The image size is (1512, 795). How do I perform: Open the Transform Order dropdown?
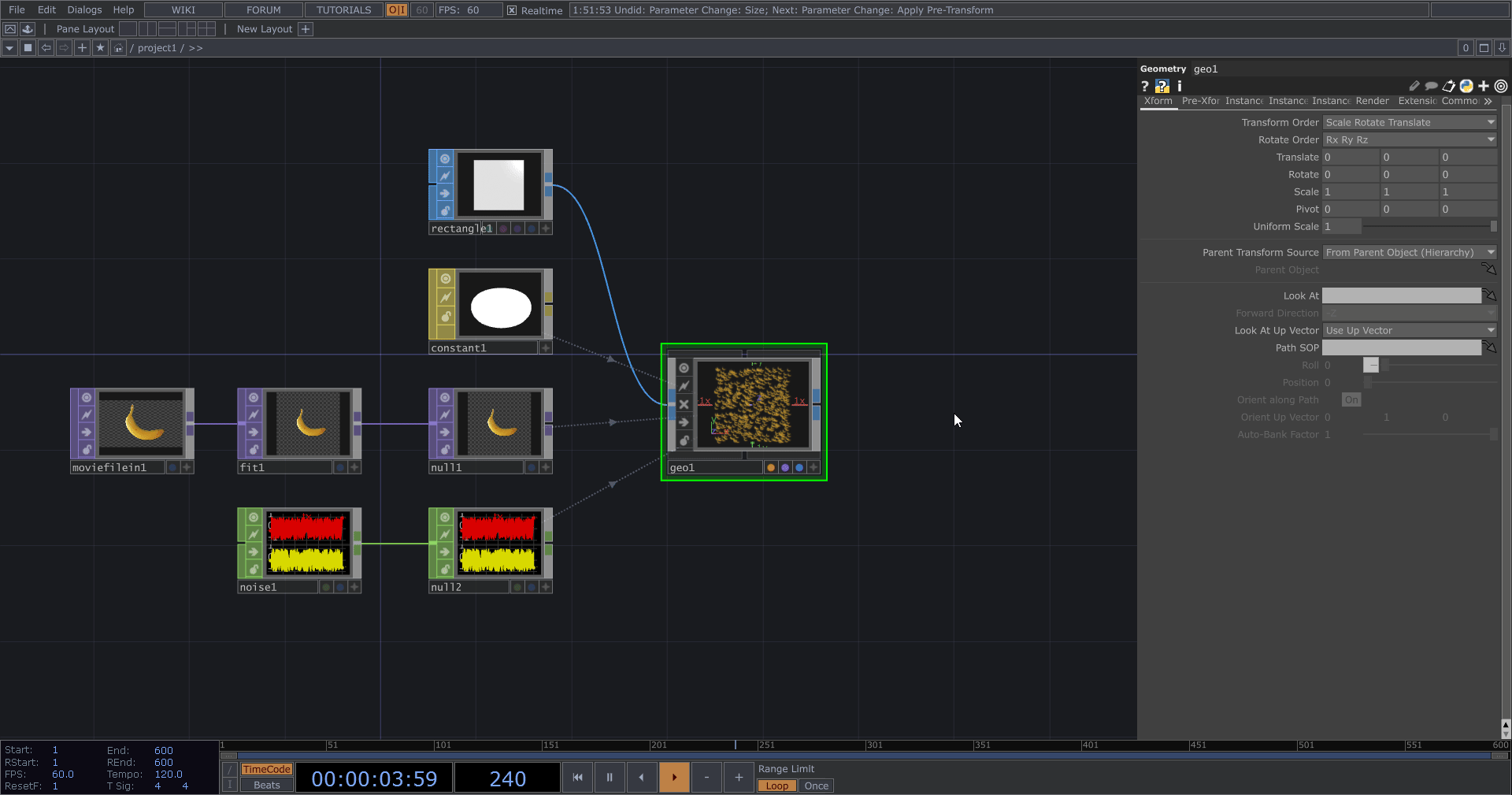point(1409,122)
